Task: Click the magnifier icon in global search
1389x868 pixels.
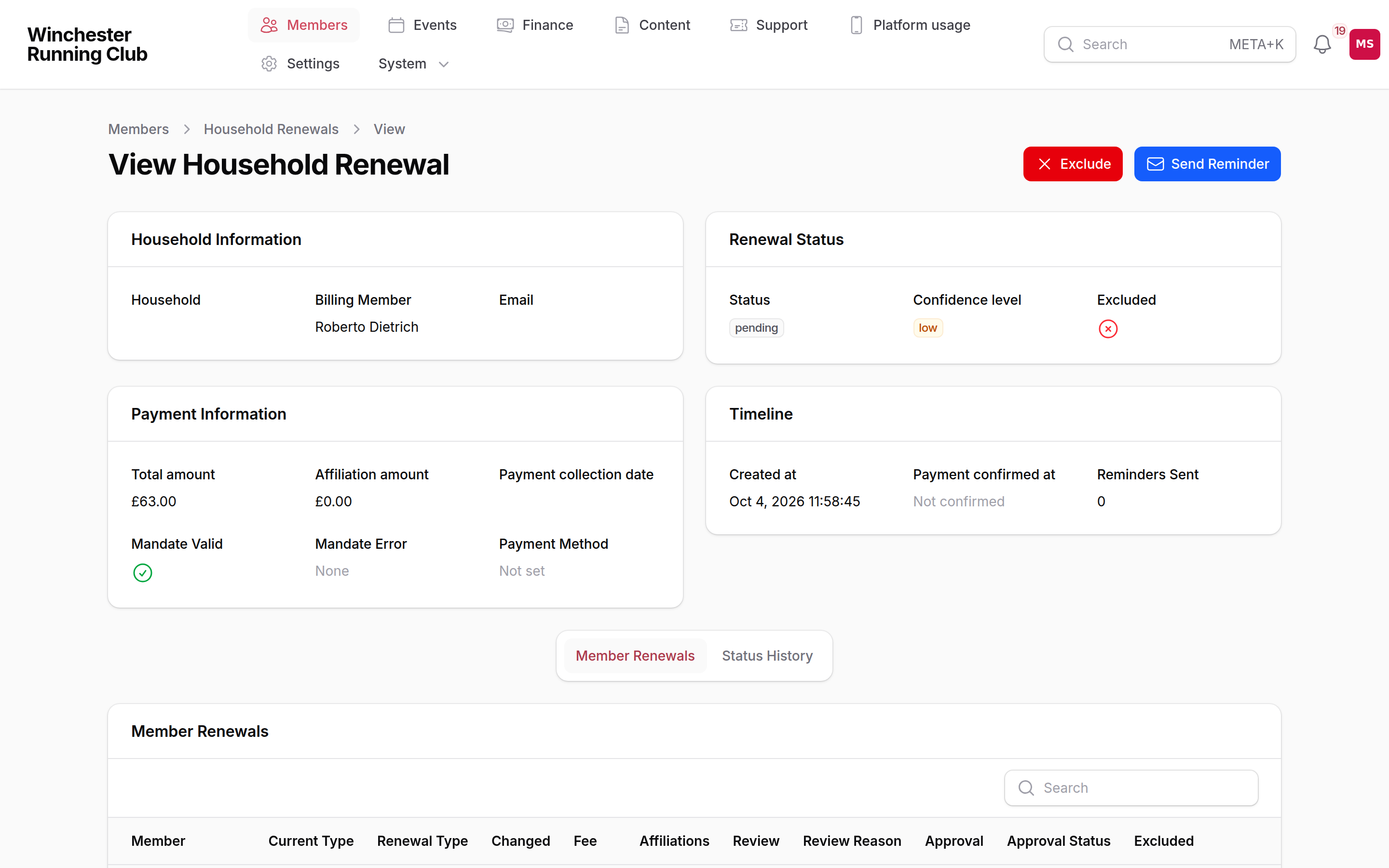Action: (1066, 44)
